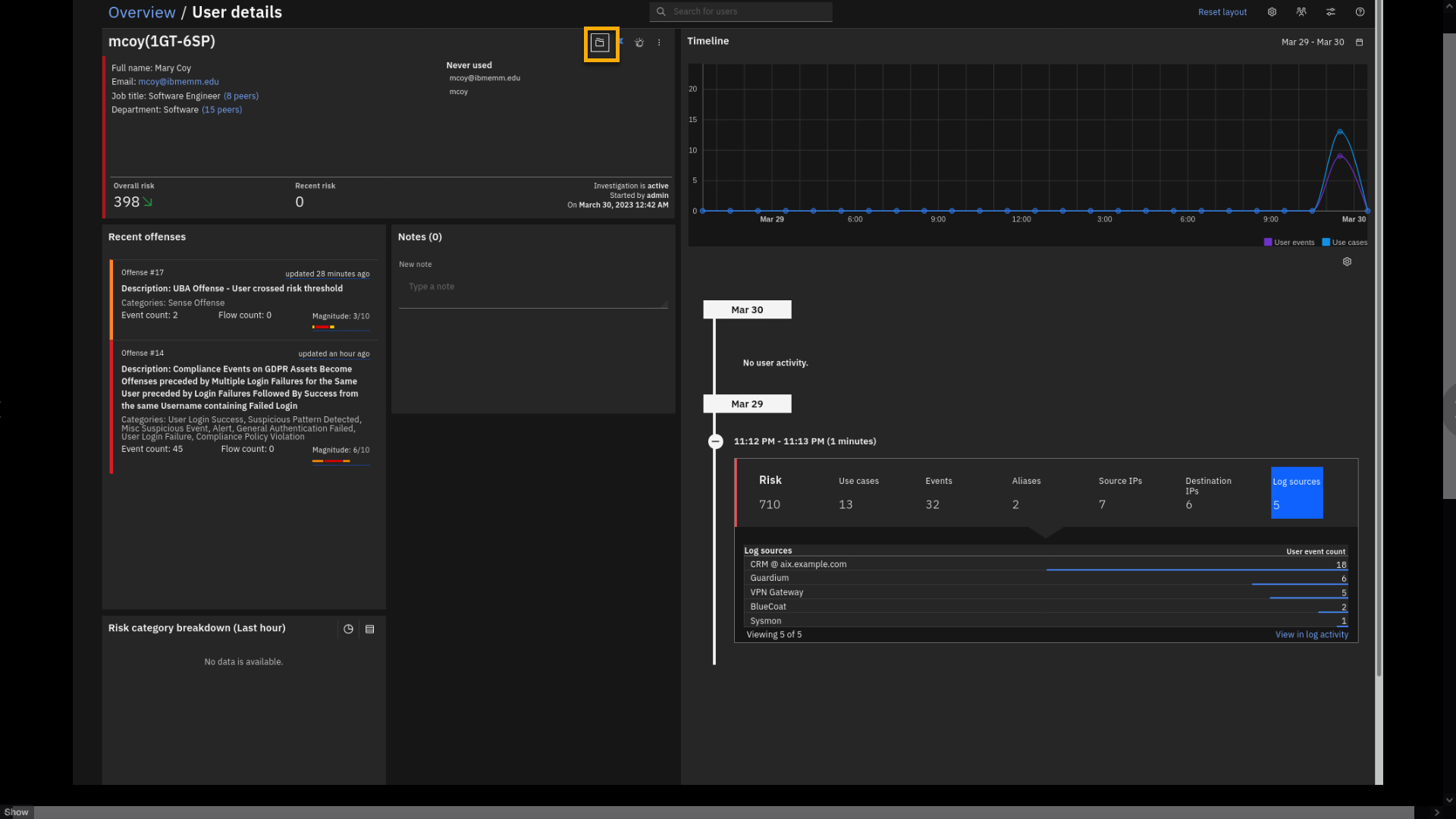Open the user card overflow menu
This screenshot has height=819, width=1456.
(659, 43)
